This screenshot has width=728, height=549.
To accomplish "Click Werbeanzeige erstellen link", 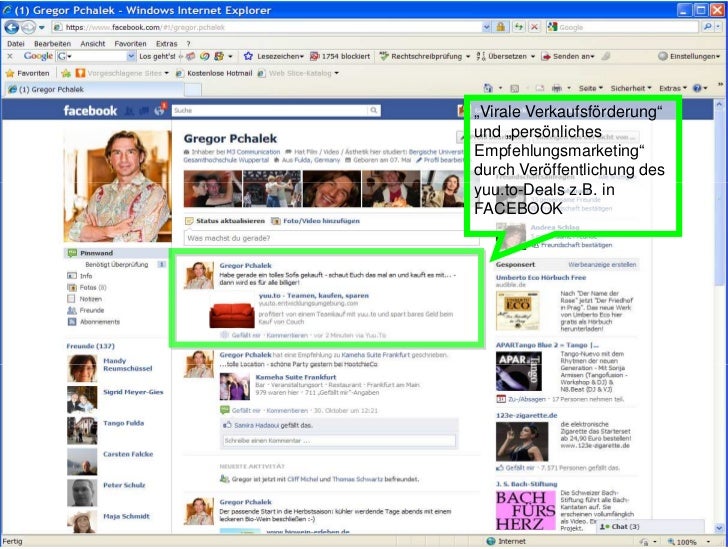I will tap(602, 264).
